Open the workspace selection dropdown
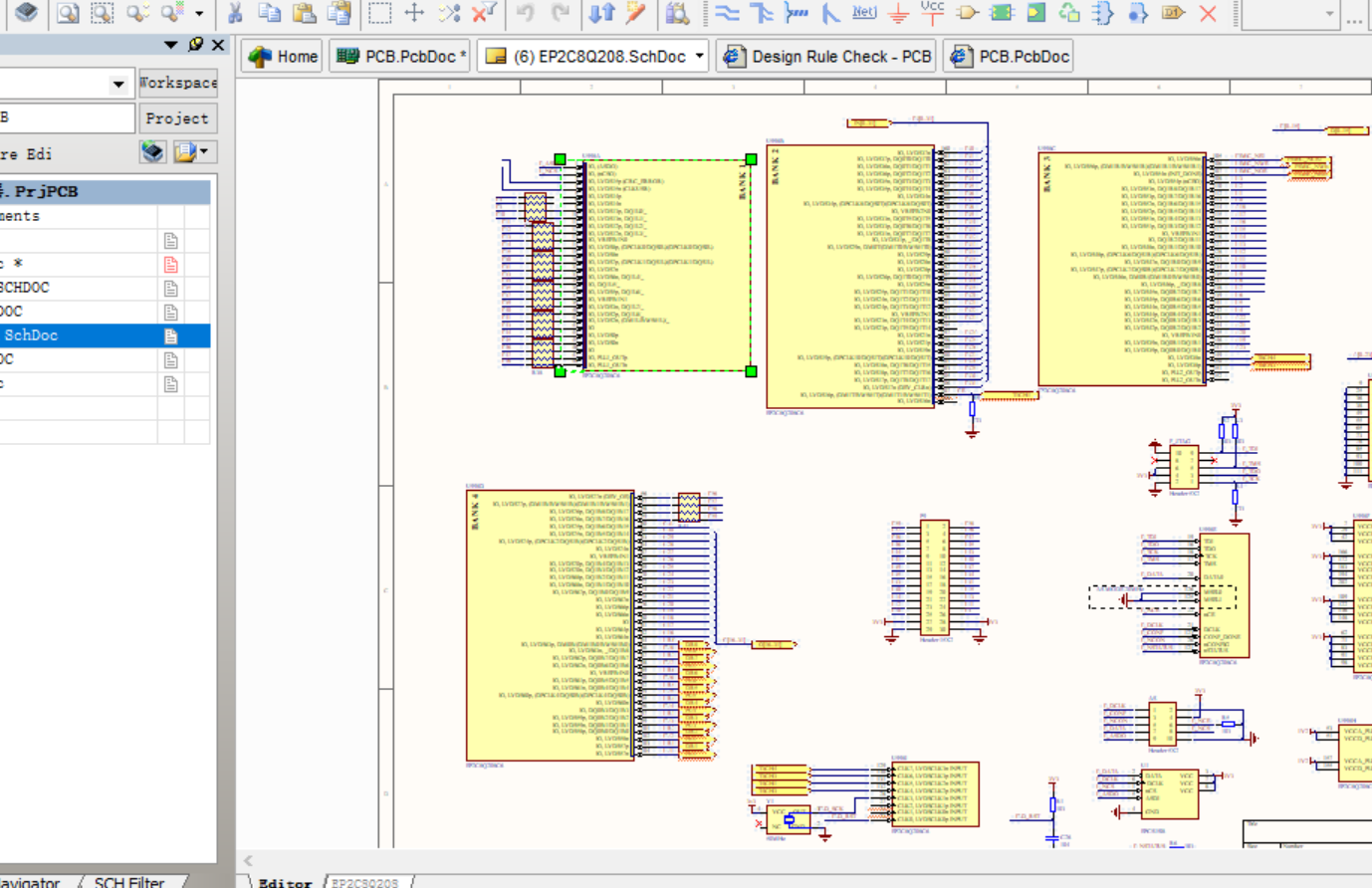 pyautogui.click(x=118, y=84)
